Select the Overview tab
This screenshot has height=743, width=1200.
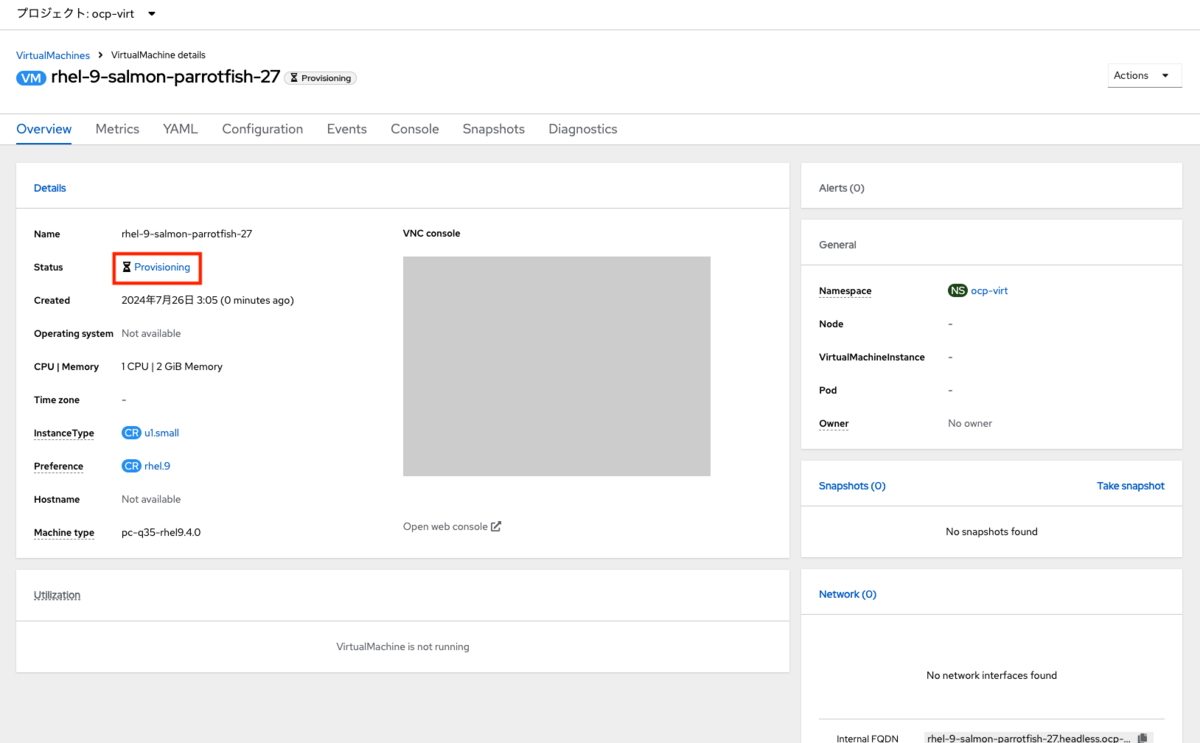(x=44, y=129)
